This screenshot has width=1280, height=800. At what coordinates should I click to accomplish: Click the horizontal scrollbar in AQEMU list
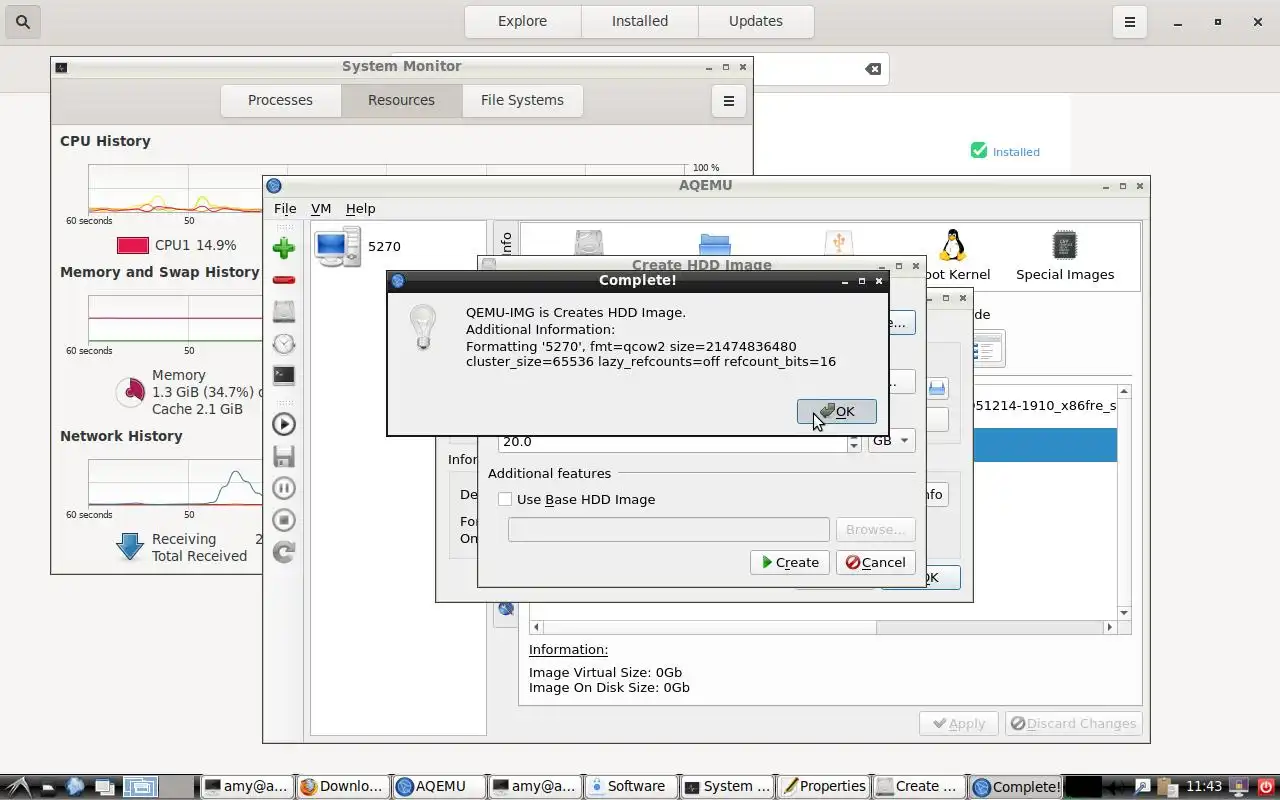coord(823,627)
